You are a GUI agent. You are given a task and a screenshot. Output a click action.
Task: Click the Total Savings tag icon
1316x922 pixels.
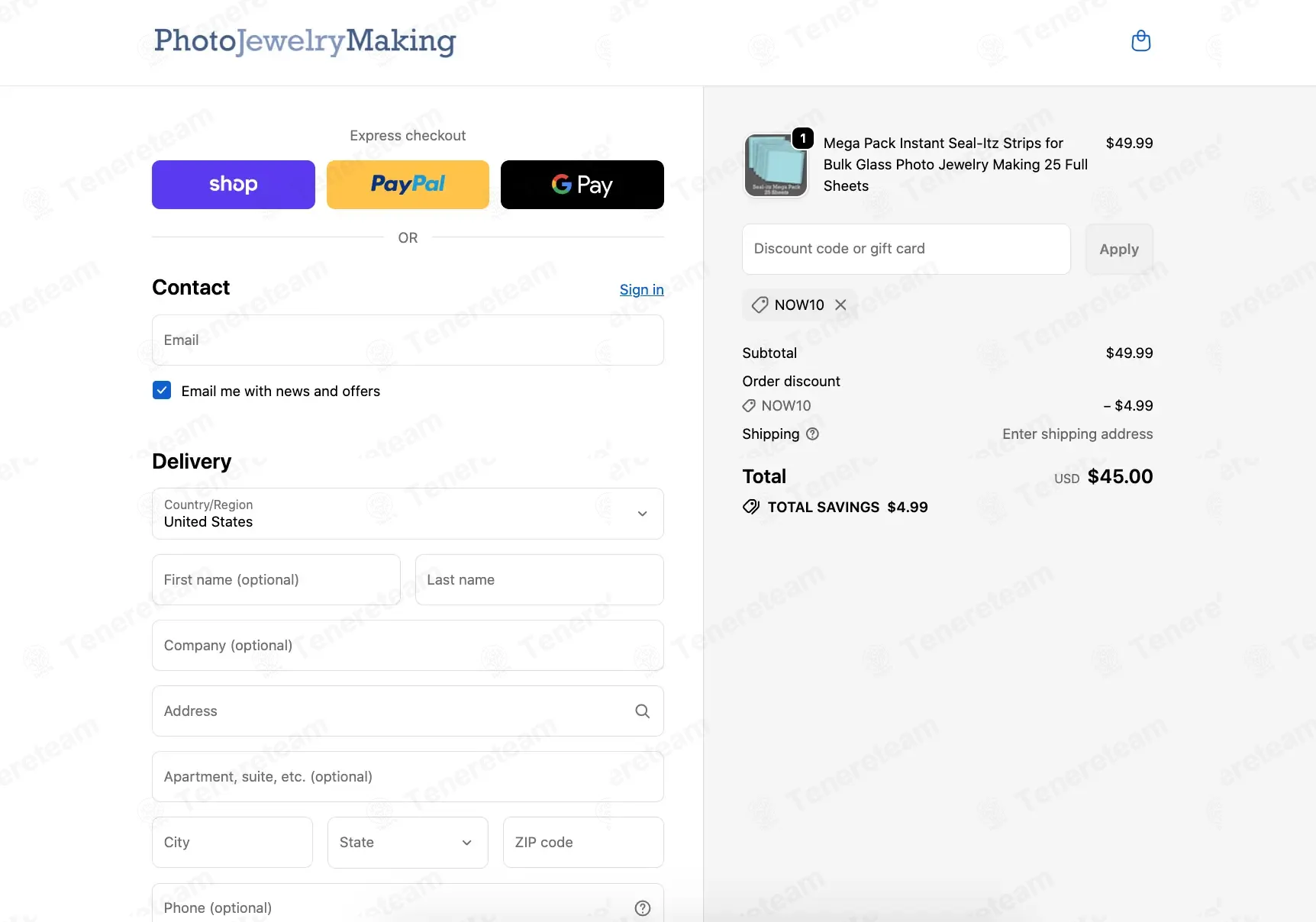click(x=751, y=507)
